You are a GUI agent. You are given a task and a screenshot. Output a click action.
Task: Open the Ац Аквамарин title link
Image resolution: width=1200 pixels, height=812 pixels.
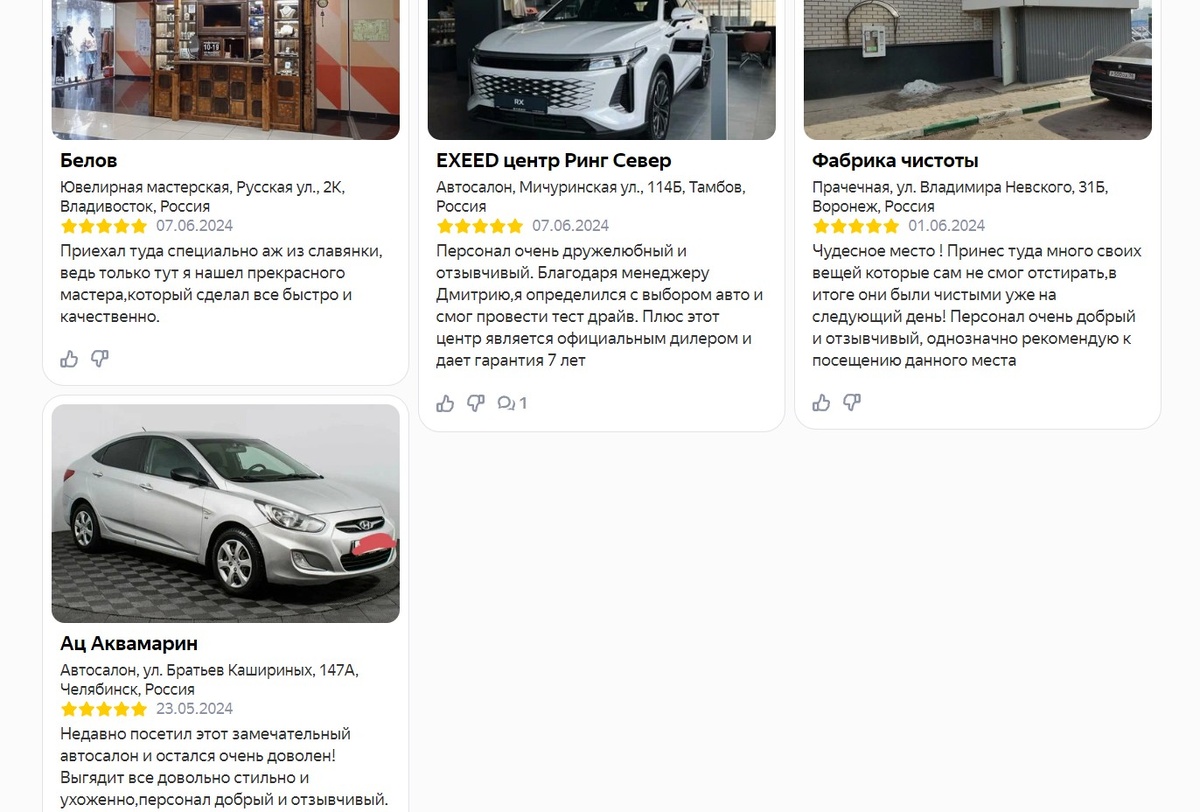click(129, 643)
